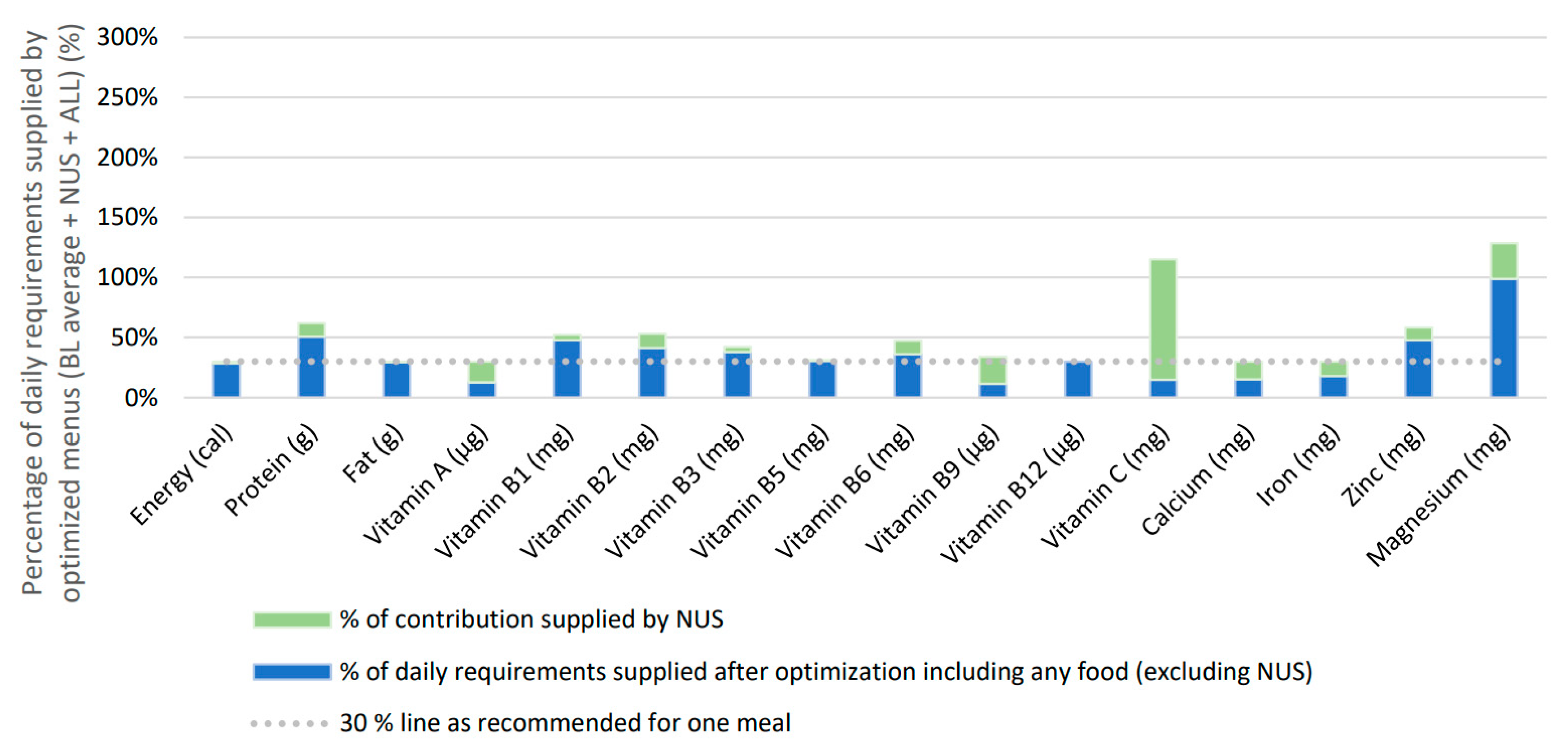Viewport: 1568px width, 754px height.
Task: Click the dotted 30 % line legend marker
Action: (x=289, y=724)
